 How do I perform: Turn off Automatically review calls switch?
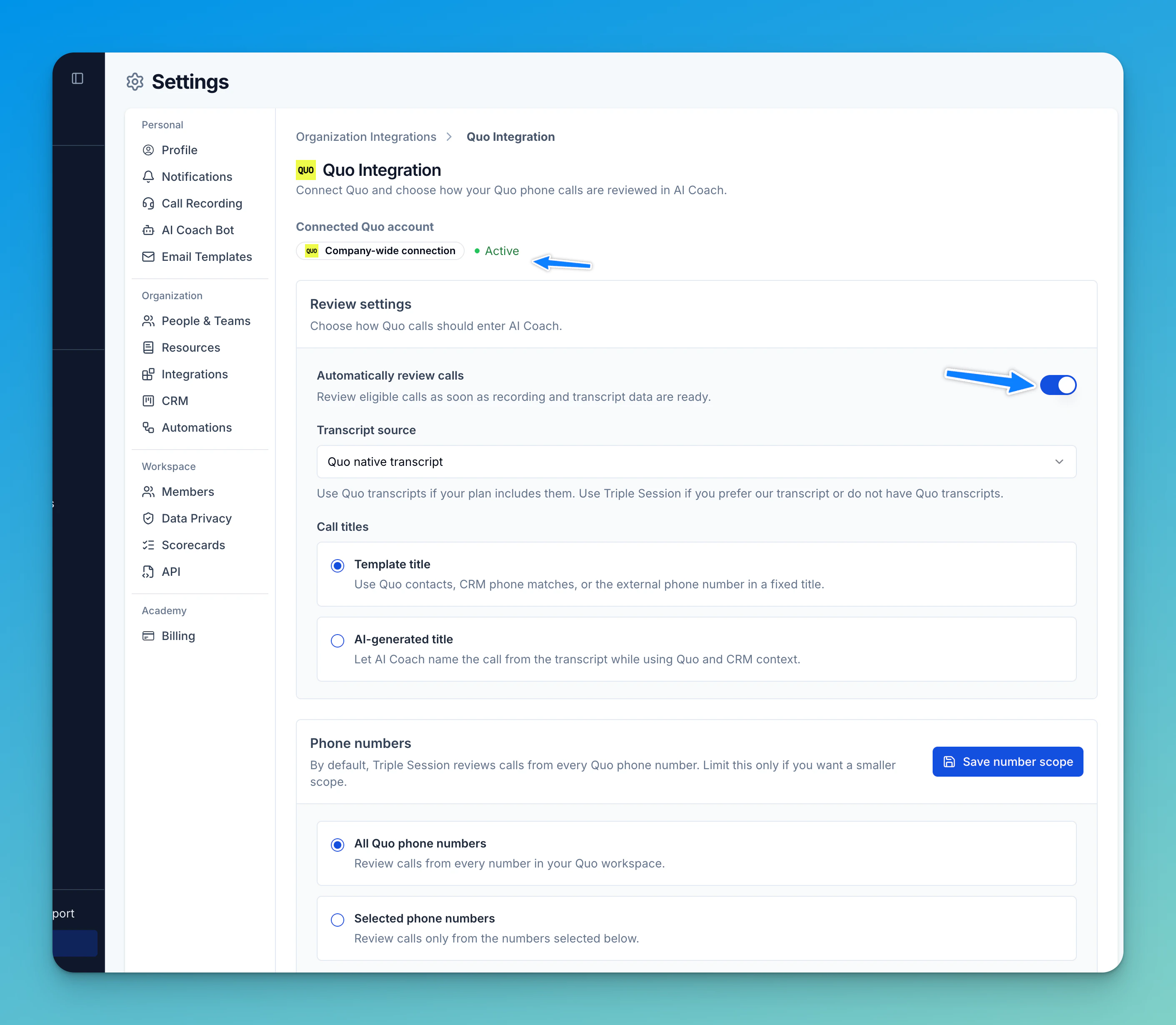coord(1058,385)
